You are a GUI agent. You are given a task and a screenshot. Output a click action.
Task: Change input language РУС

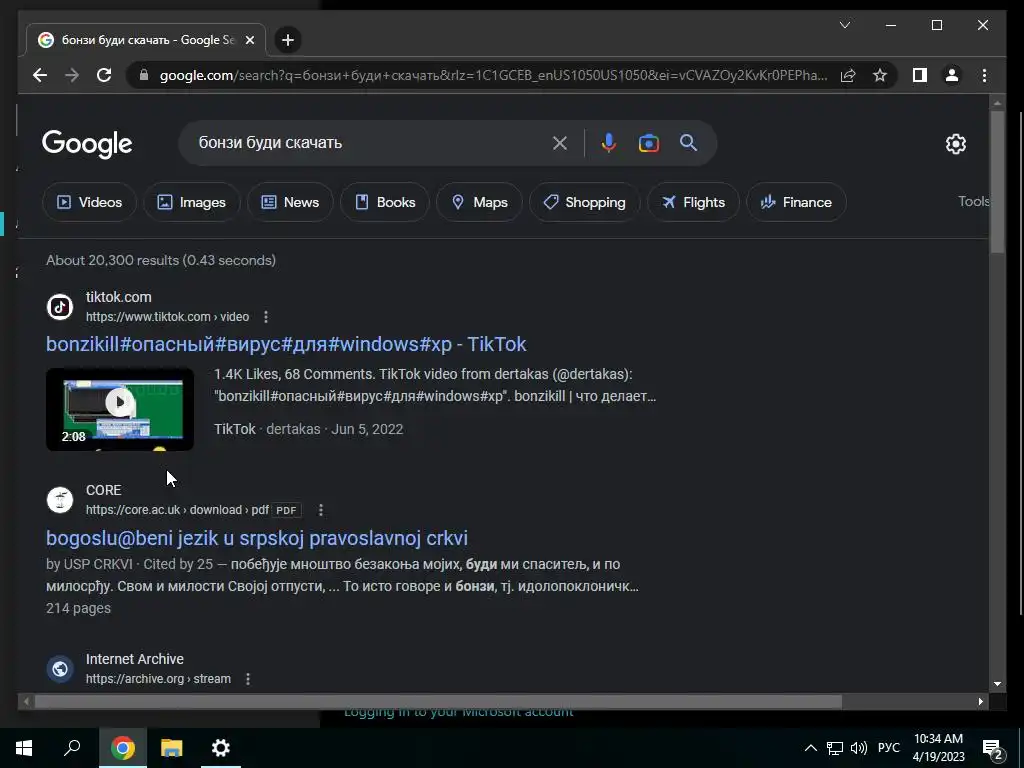[889, 748]
